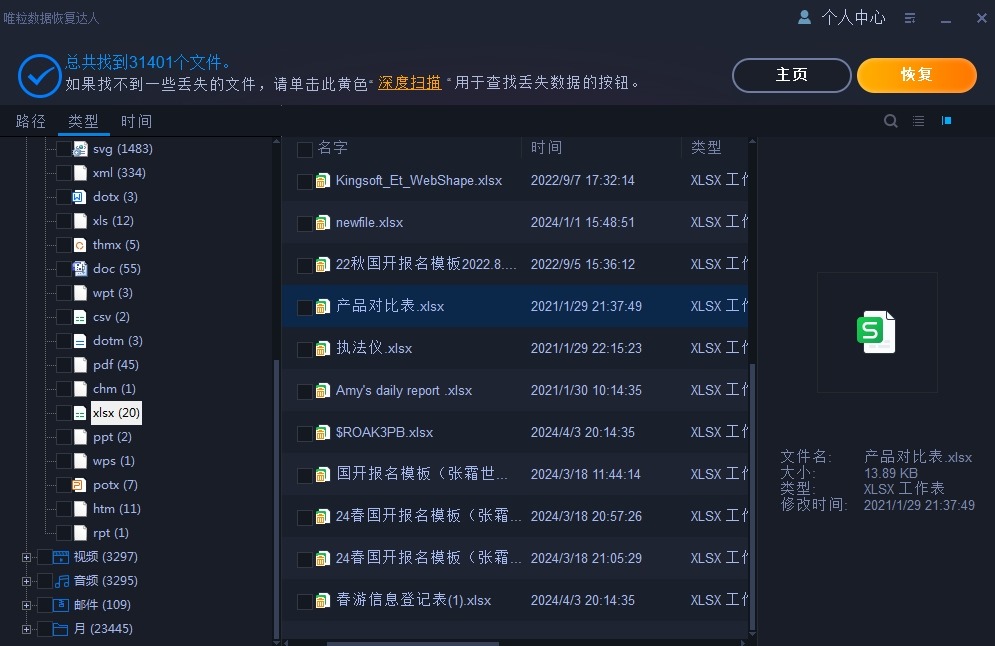Click the 视频 category film icon
Screen dimensions: 995x646
click(x=61, y=557)
